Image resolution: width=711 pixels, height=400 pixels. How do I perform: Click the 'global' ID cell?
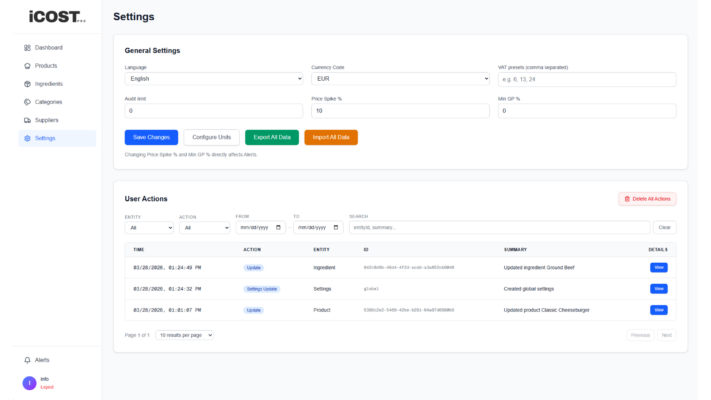[x=371, y=289]
